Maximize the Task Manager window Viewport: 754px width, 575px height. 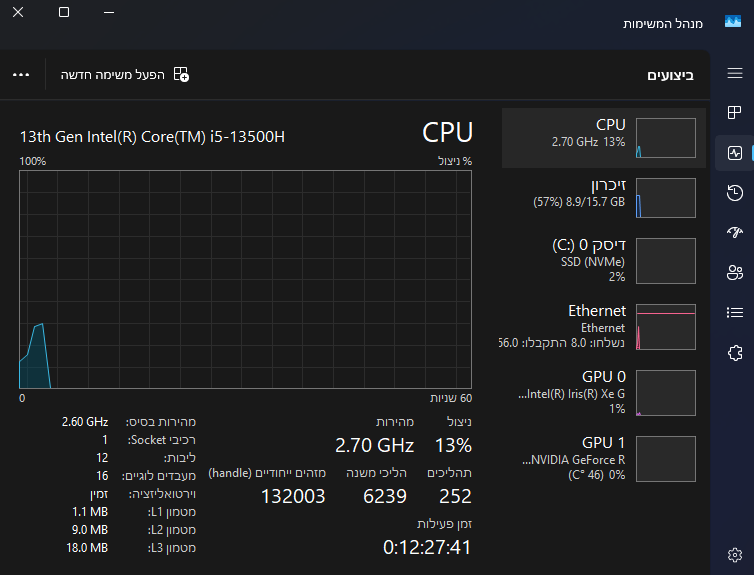tap(63, 12)
